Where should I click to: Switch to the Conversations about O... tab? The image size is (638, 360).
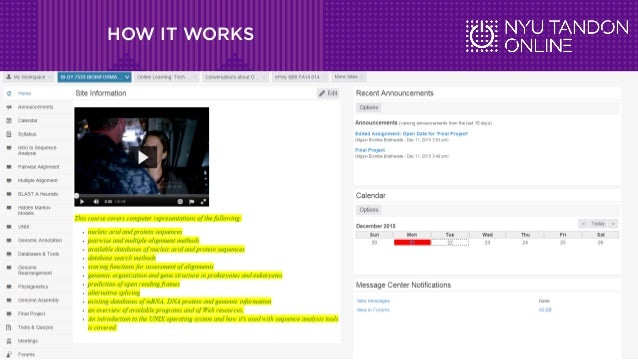[x=230, y=77]
